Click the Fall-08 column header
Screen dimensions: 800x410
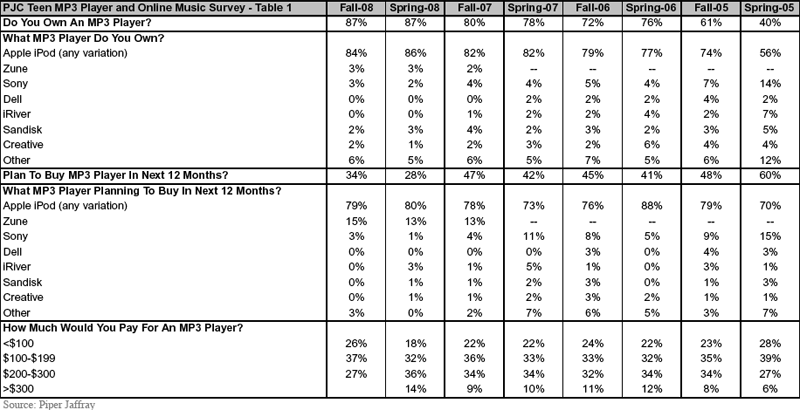pos(356,8)
